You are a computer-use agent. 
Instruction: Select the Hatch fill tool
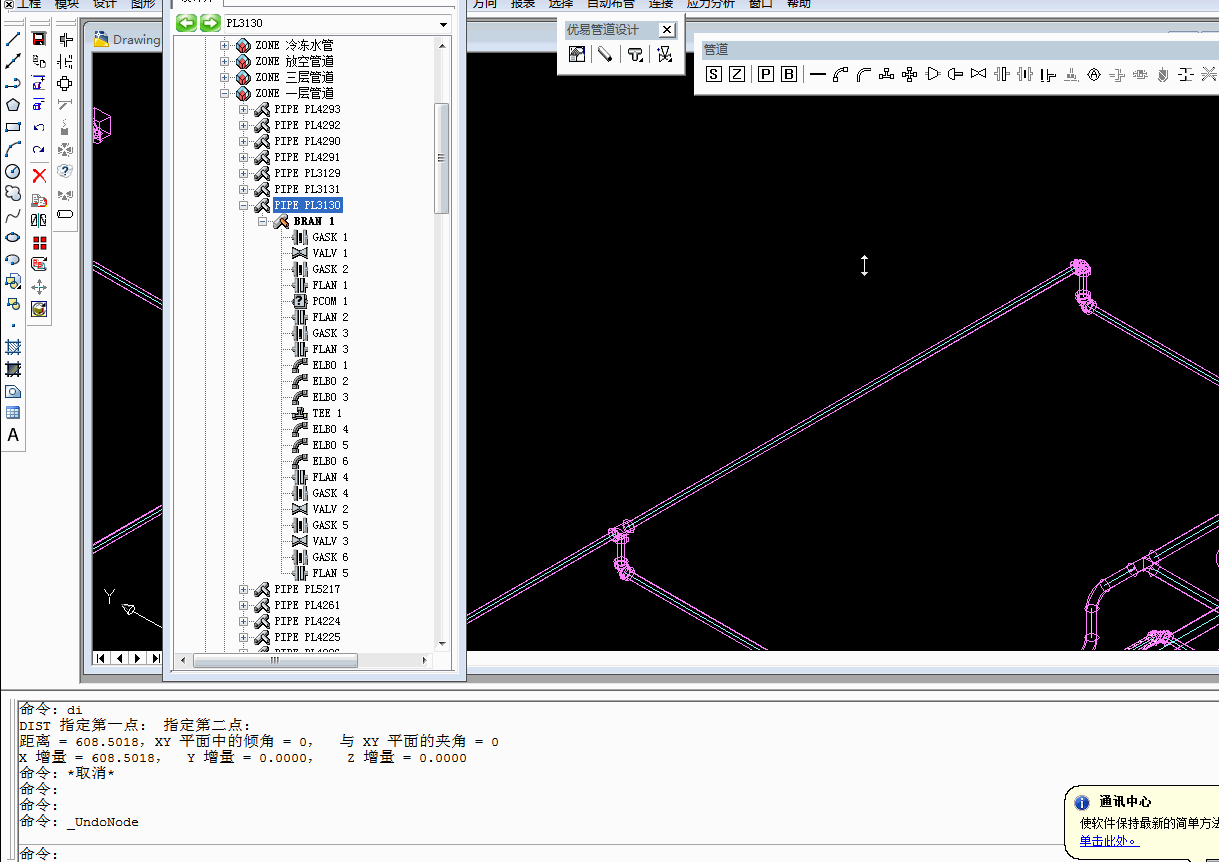pos(13,347)
